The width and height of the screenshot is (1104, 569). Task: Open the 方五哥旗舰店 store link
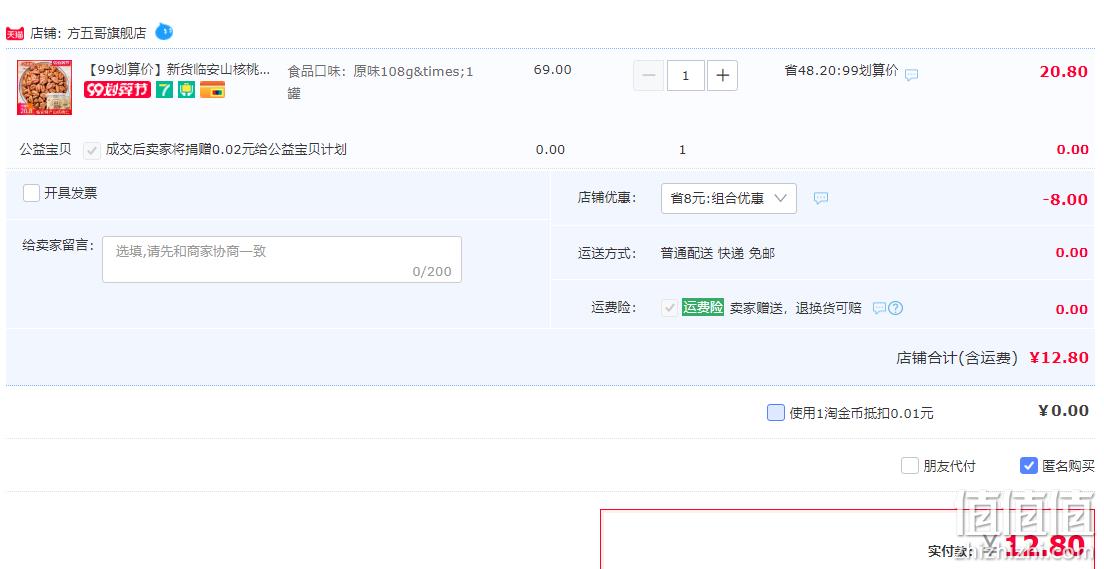(x=107, y=33)
